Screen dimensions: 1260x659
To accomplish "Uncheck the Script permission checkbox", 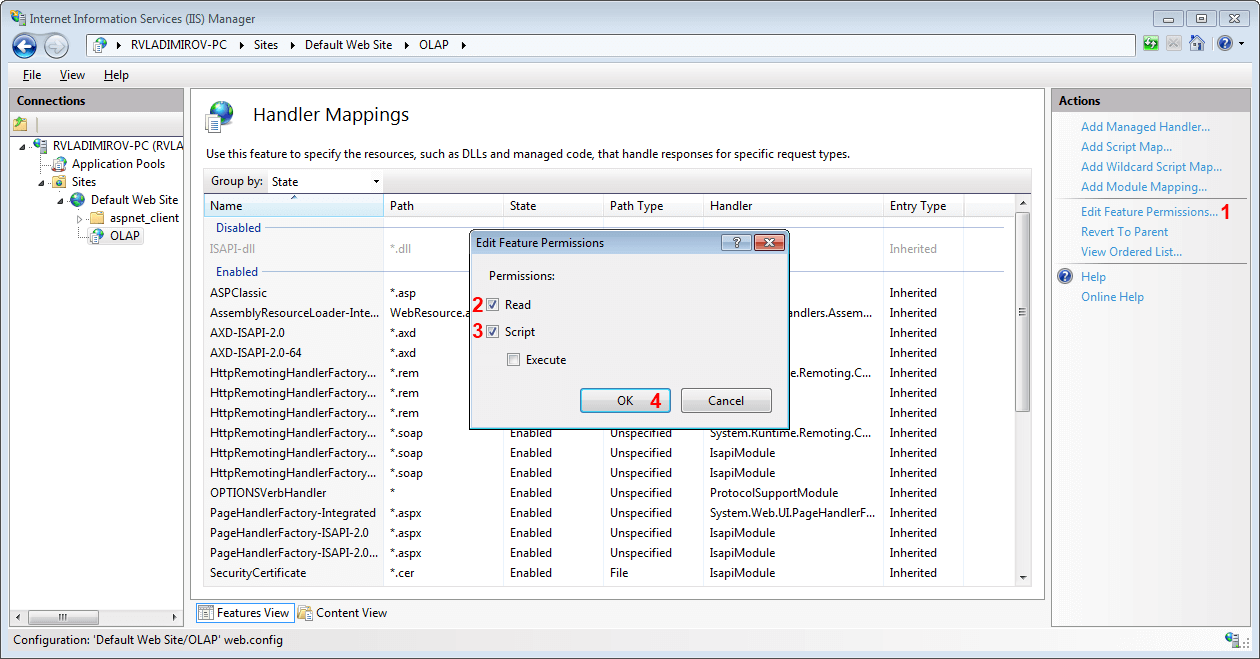I will [492, 331].
